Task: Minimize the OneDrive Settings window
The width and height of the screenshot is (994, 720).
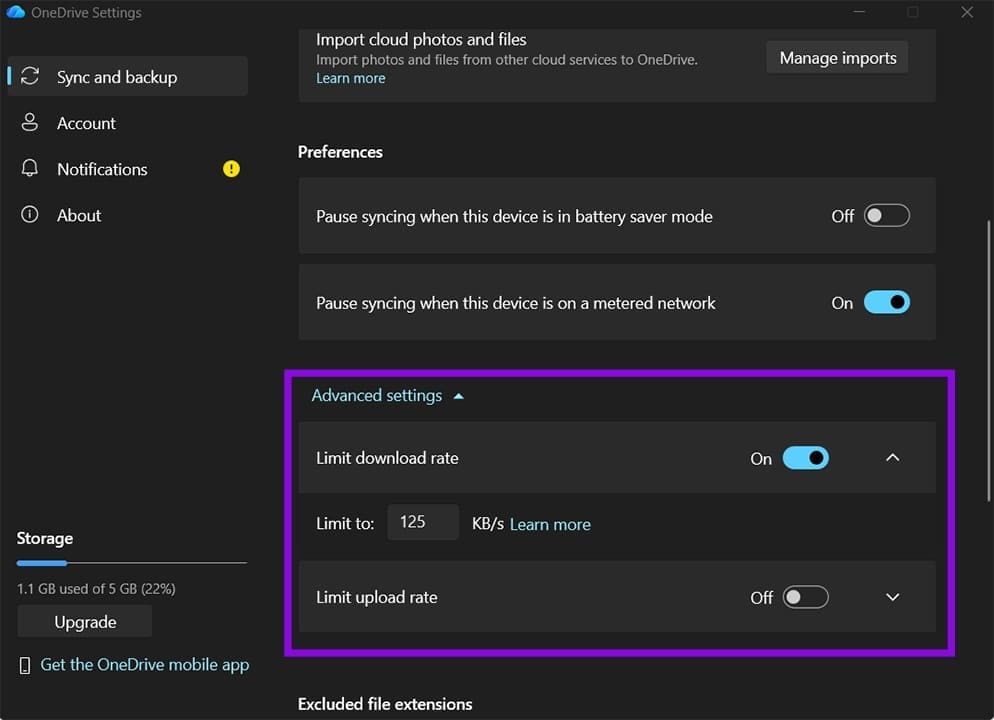Action: click(859, 12)
